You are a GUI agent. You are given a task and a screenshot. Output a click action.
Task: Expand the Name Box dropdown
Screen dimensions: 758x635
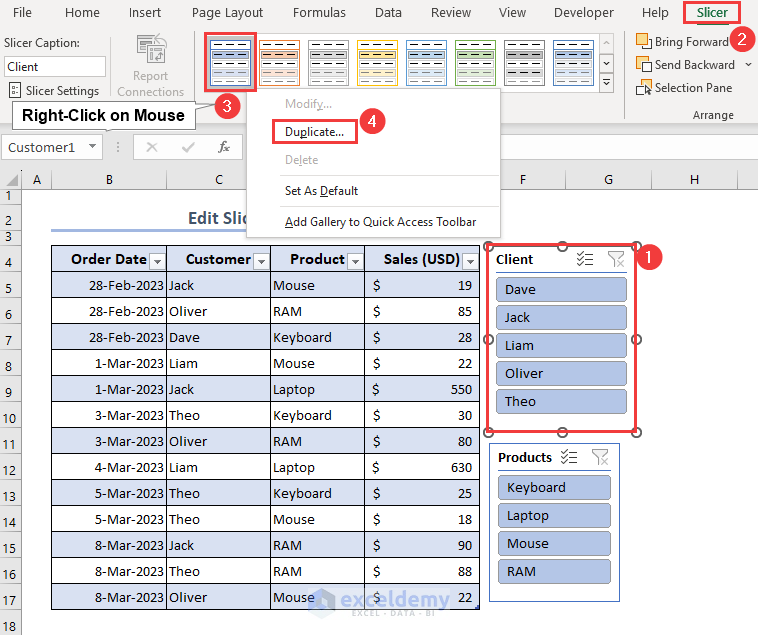[92, 146]
